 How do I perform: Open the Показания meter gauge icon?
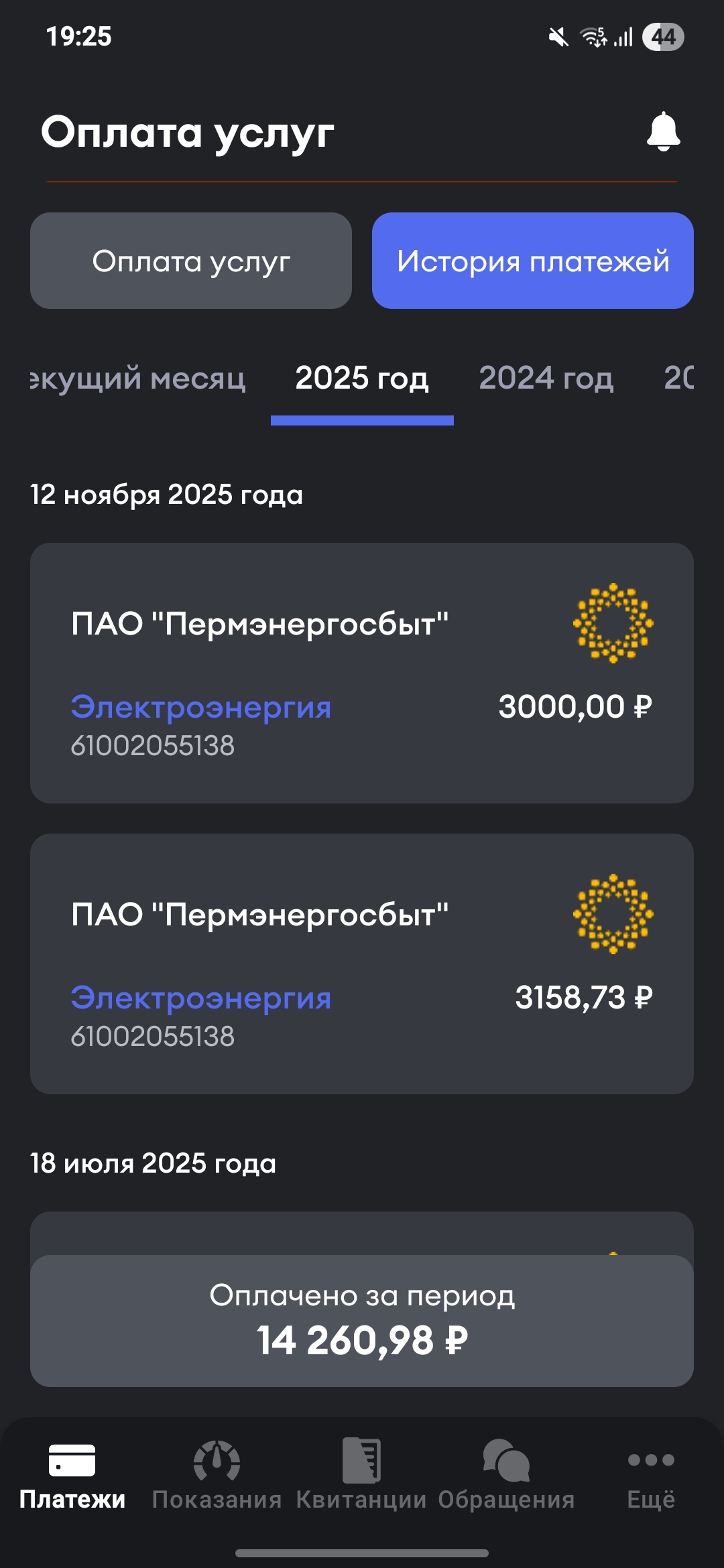[x=217, y=1459]
